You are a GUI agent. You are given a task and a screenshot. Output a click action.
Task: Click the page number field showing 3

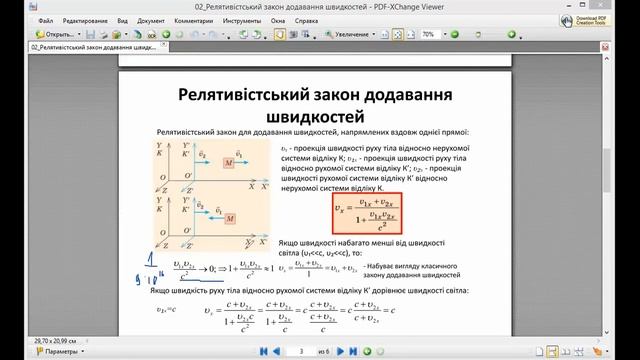pos(301,351)
